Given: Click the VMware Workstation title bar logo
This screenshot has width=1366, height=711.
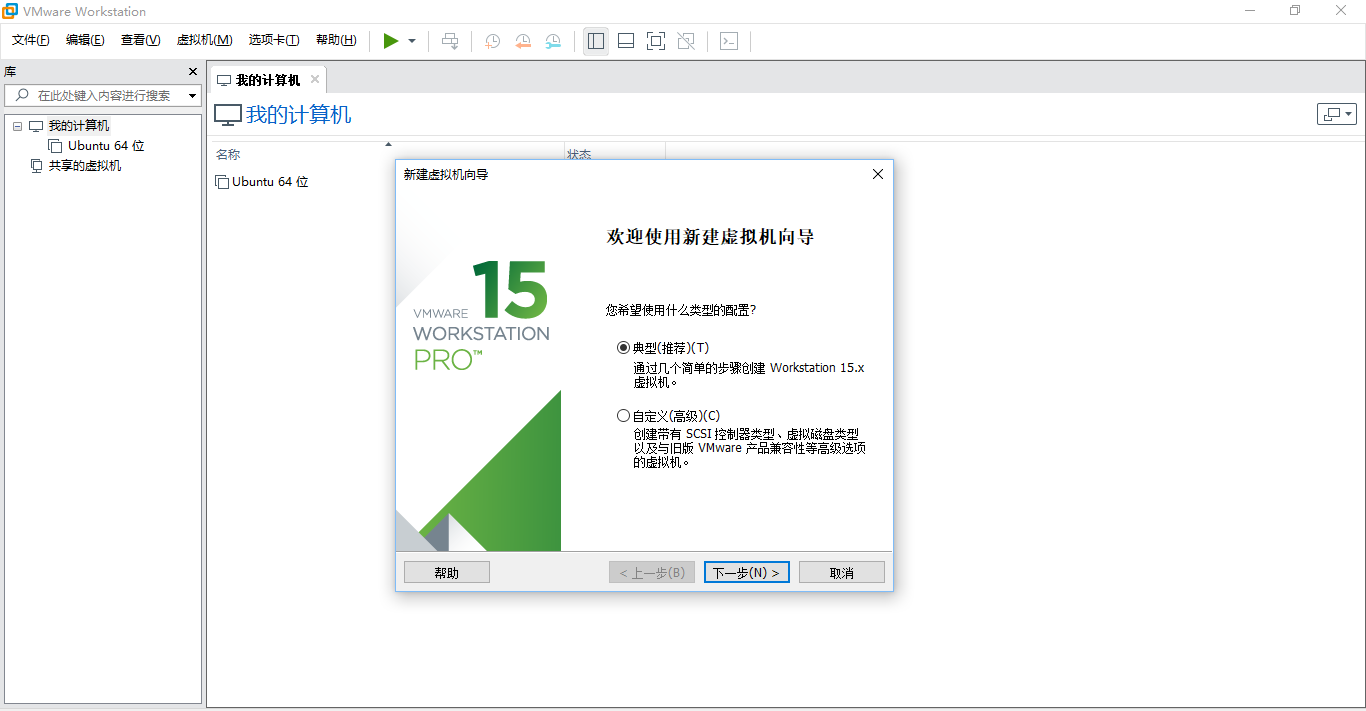Looking at the screenshot, I should click(10, 11).
